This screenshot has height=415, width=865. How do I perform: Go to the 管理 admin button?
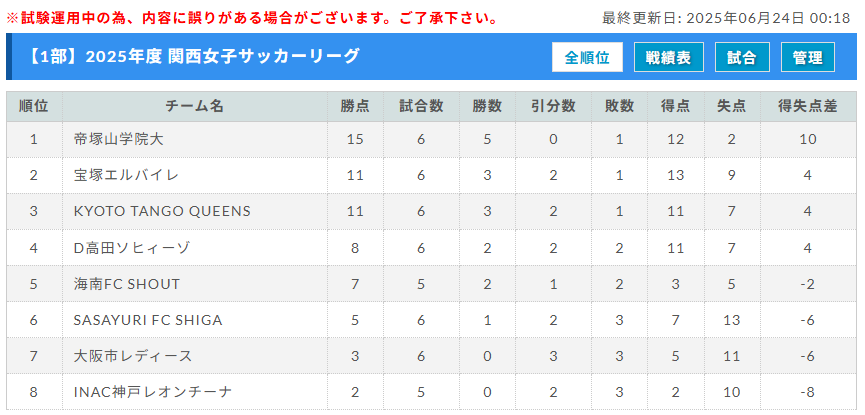tap(808, 57)
